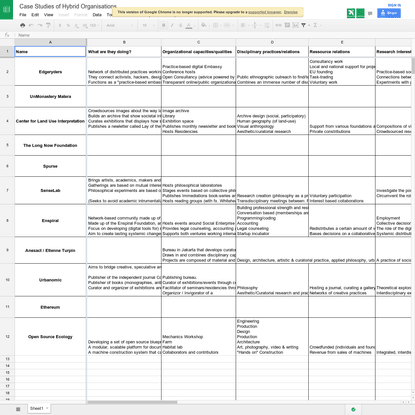
Task: Click the blue Share button
Action: tap(389, 13)
